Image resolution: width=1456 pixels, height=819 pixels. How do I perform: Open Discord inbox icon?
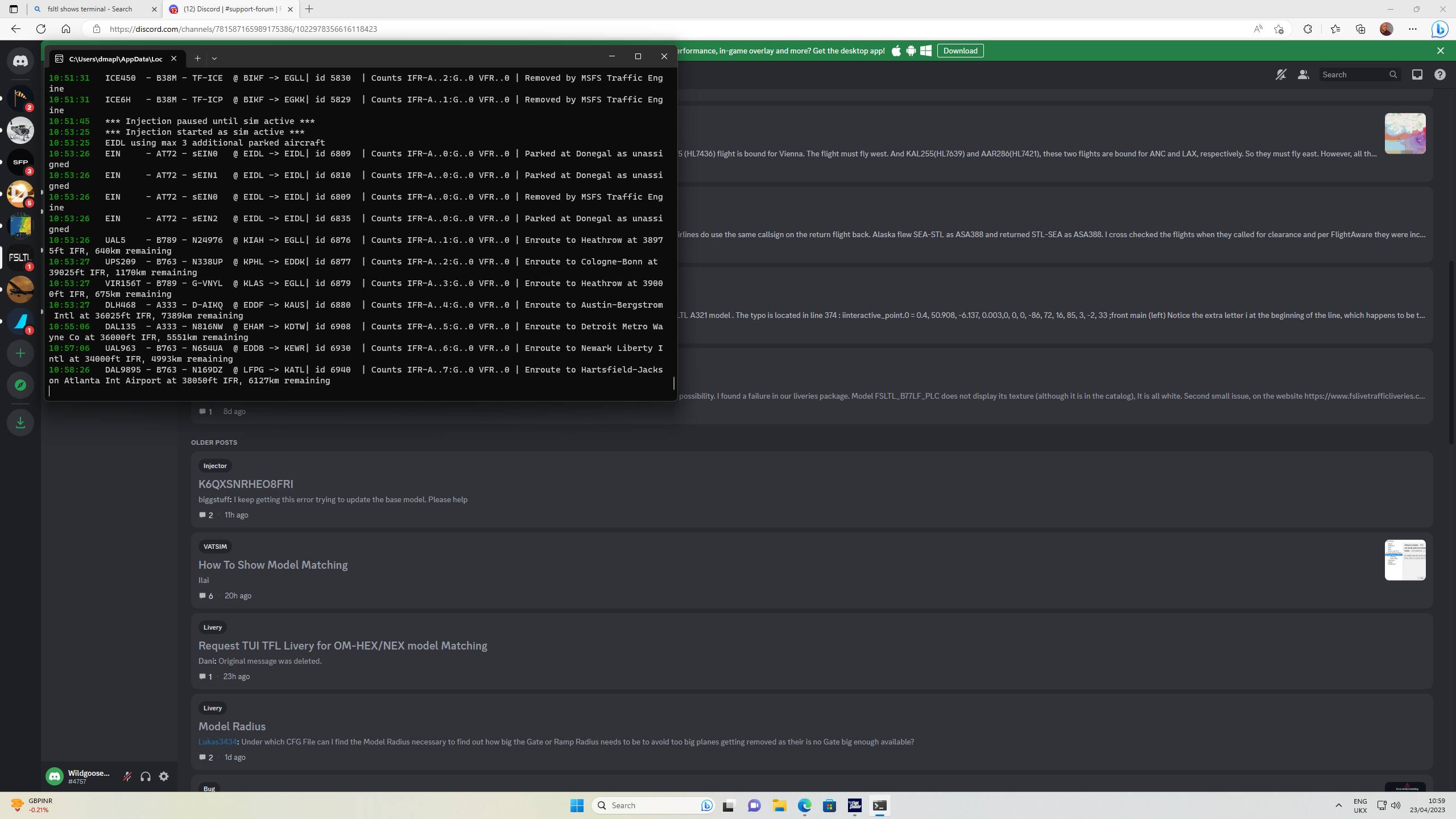pyautogui.click(x=1417, y=75)
